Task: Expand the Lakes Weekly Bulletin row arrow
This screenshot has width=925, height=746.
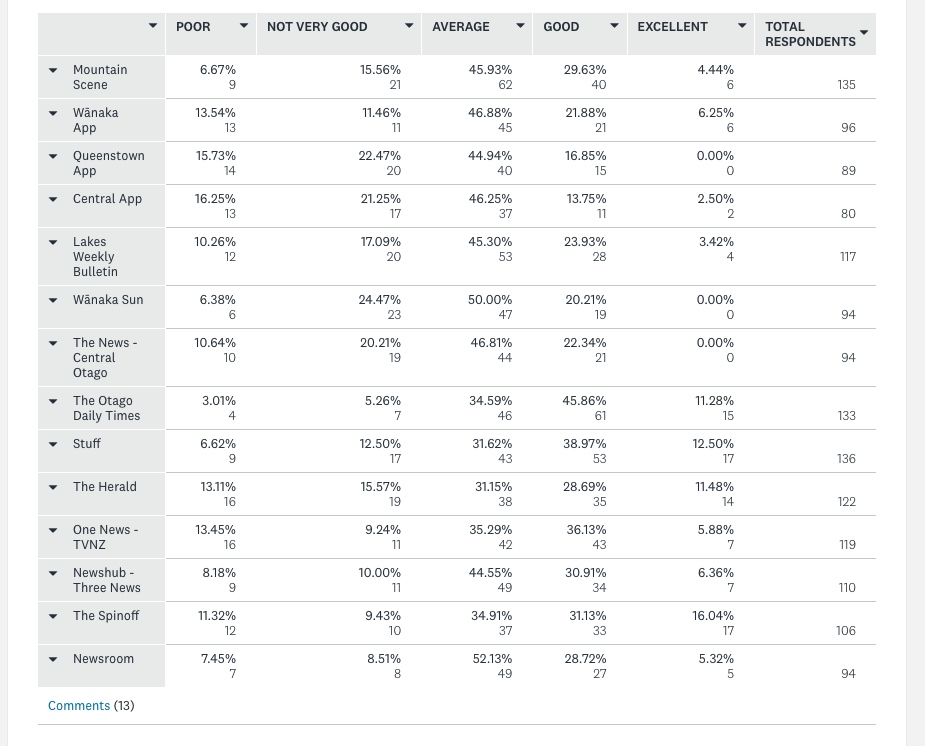Action: pyautogui.click(x=53, y=242)
